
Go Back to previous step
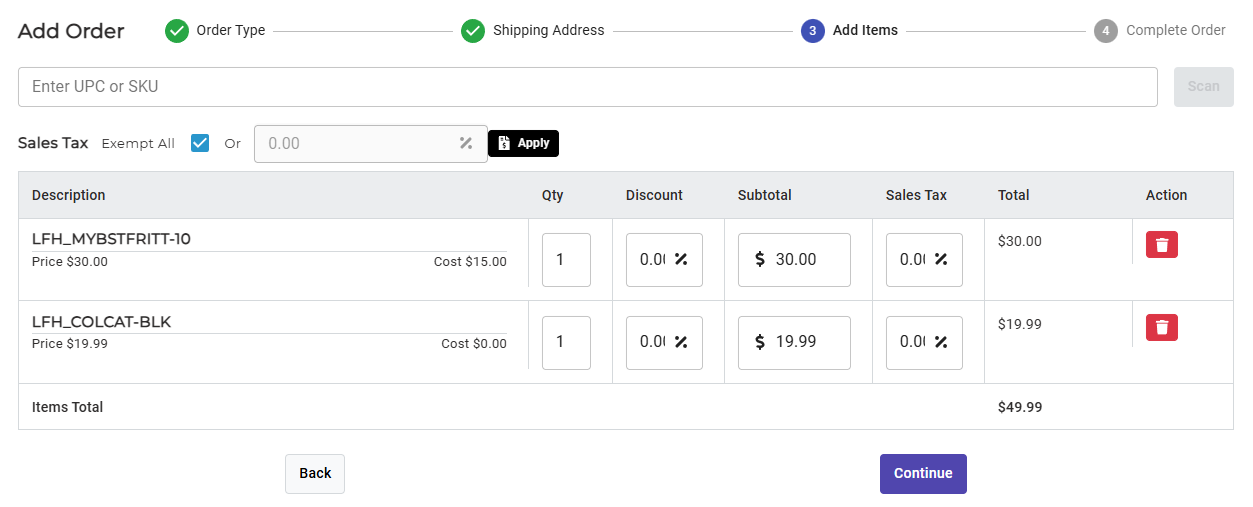click(315, 474)
